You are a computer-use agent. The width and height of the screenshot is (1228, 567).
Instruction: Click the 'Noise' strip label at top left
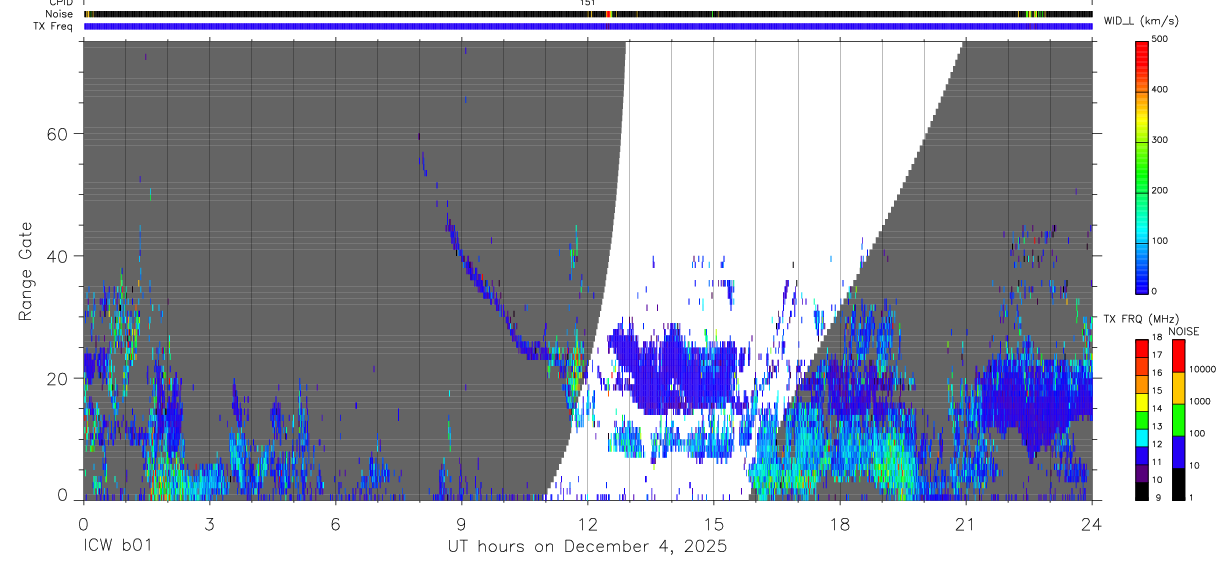[60, 14]
